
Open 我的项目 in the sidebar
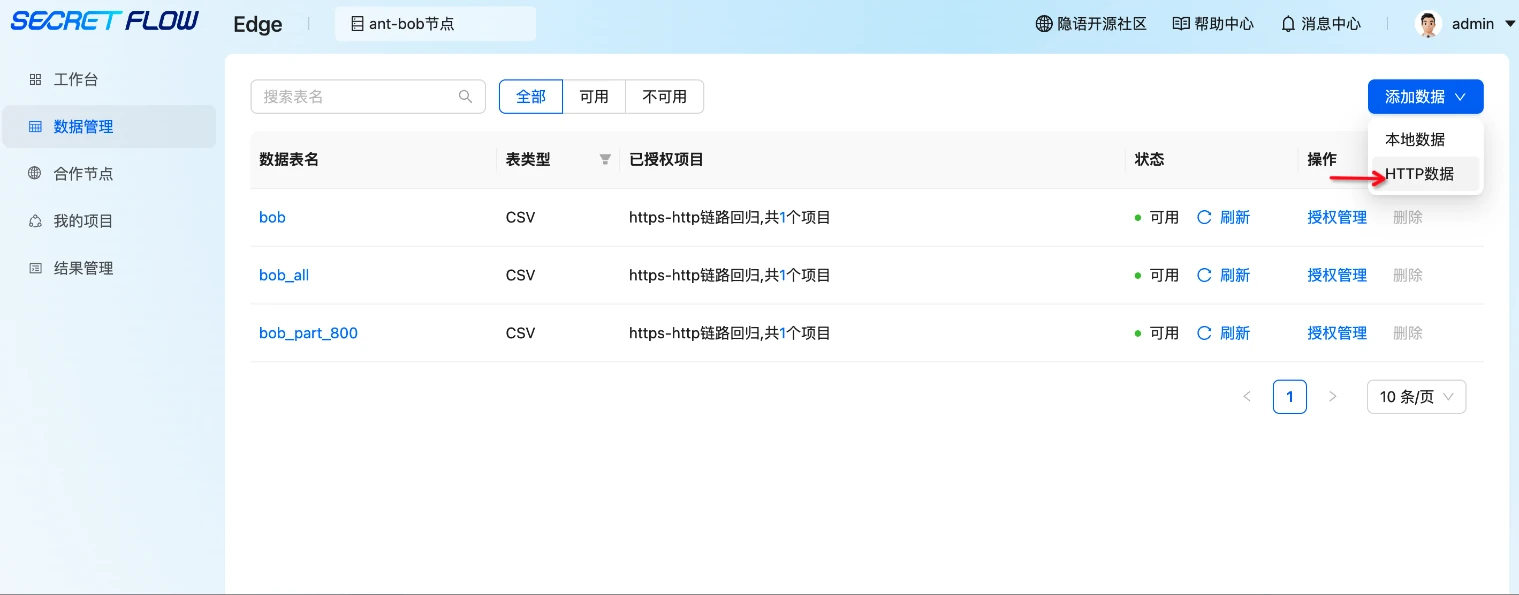108,221
